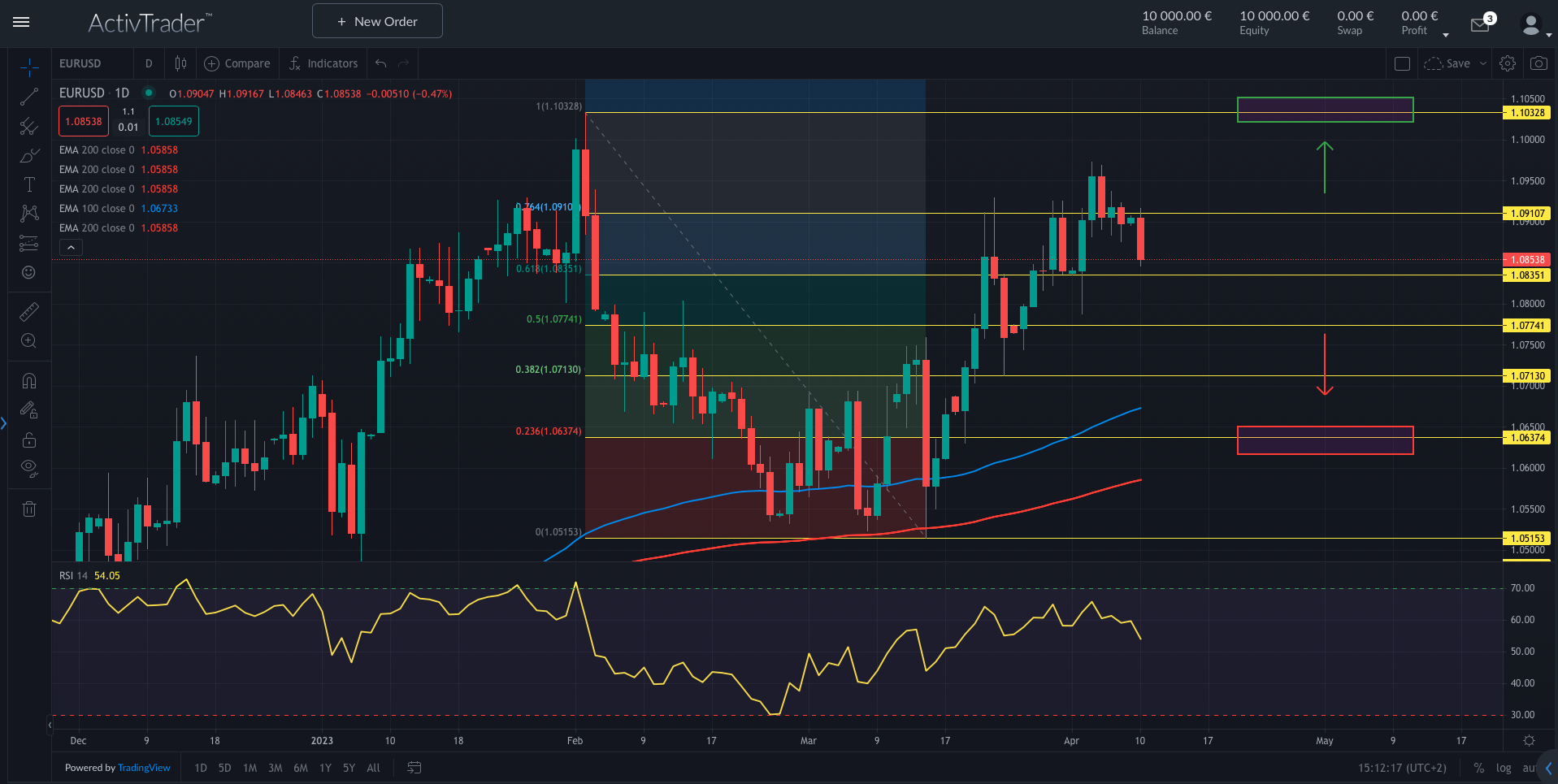1558x784 pixels.
Task: Open the Save dropdown chevron
Action: pos(1482,63)
